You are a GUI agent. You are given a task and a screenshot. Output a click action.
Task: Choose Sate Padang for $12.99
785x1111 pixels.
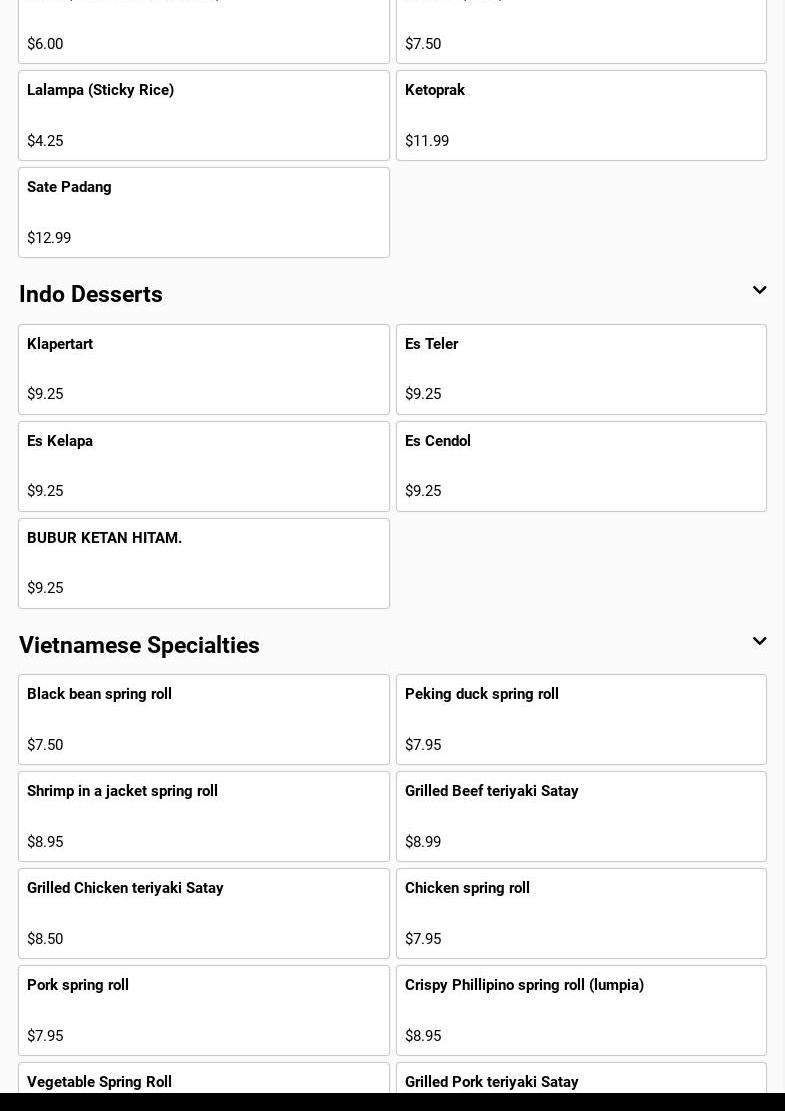(203, 212)
